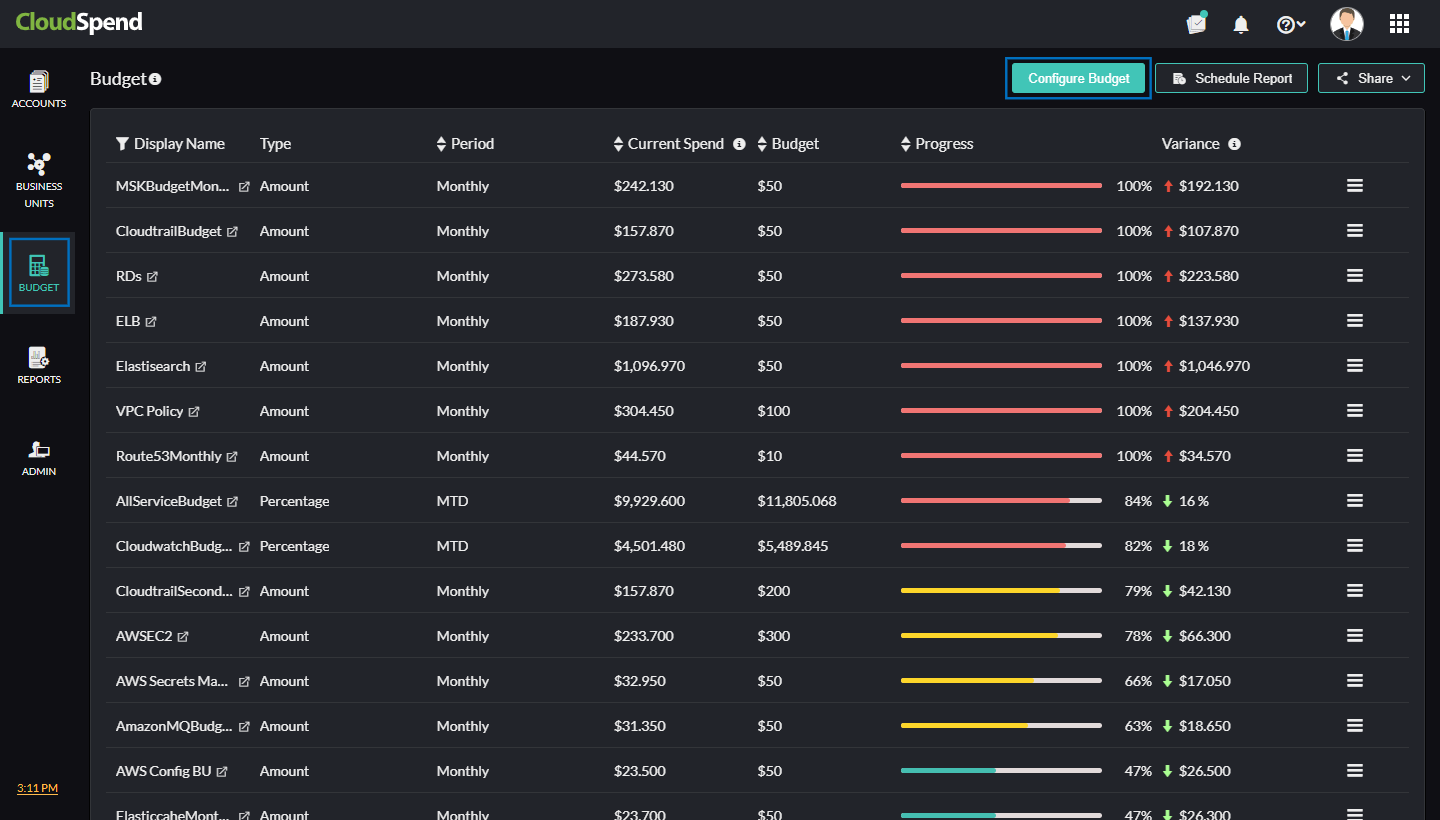This screenshot has width=1440, height=820.
Task: Sort the table by Budget column
Action: pyautogui.click(x=763, y=143)
